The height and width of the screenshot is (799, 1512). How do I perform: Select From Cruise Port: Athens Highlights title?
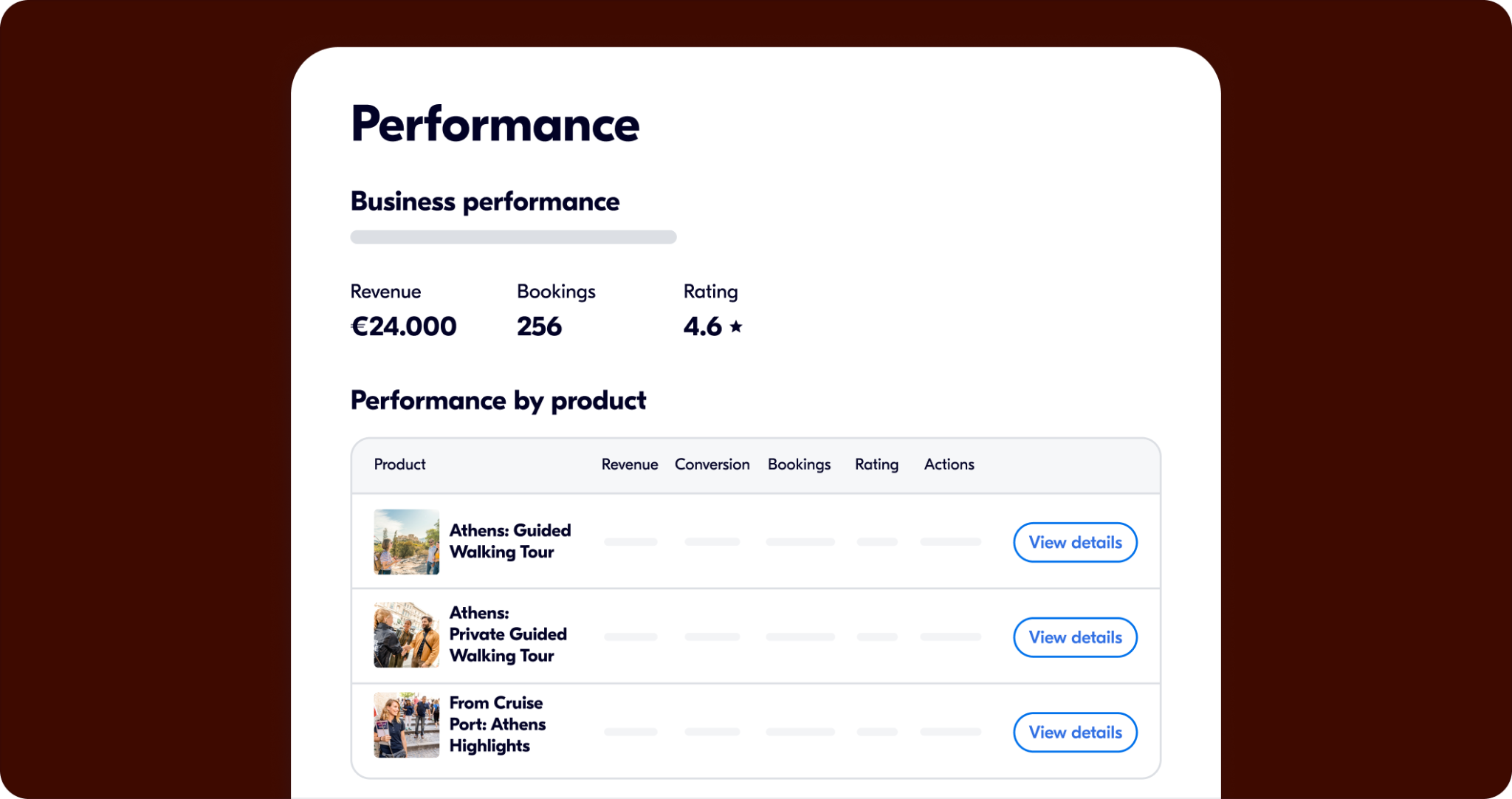click(498, 724)
